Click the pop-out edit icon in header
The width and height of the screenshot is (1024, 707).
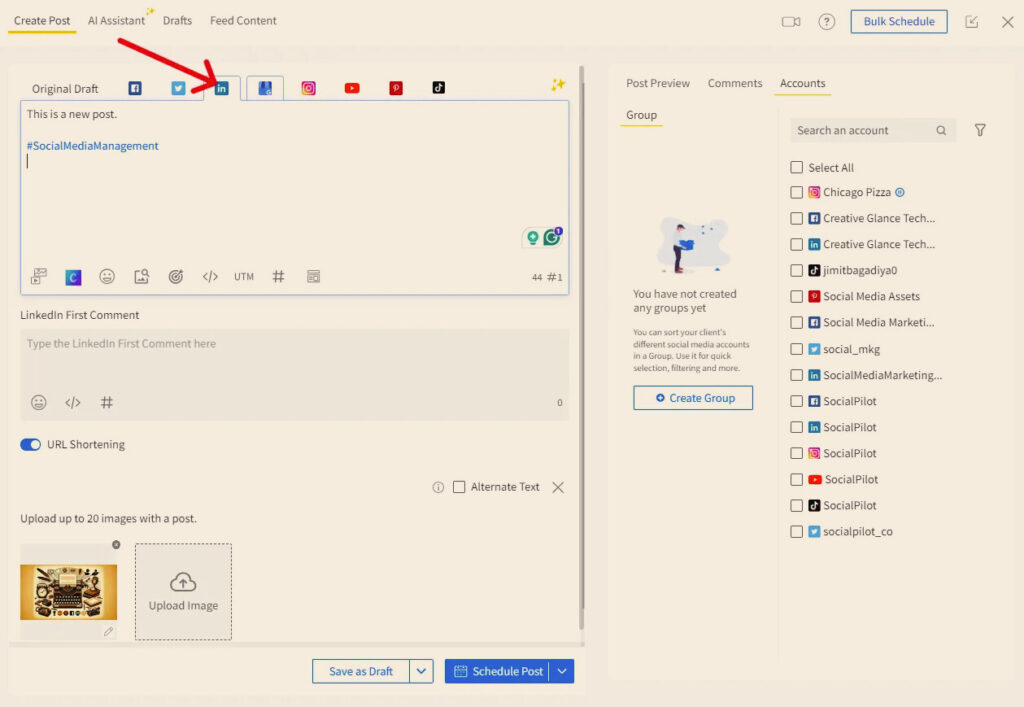pyautogui.click(x=972, y=22)
